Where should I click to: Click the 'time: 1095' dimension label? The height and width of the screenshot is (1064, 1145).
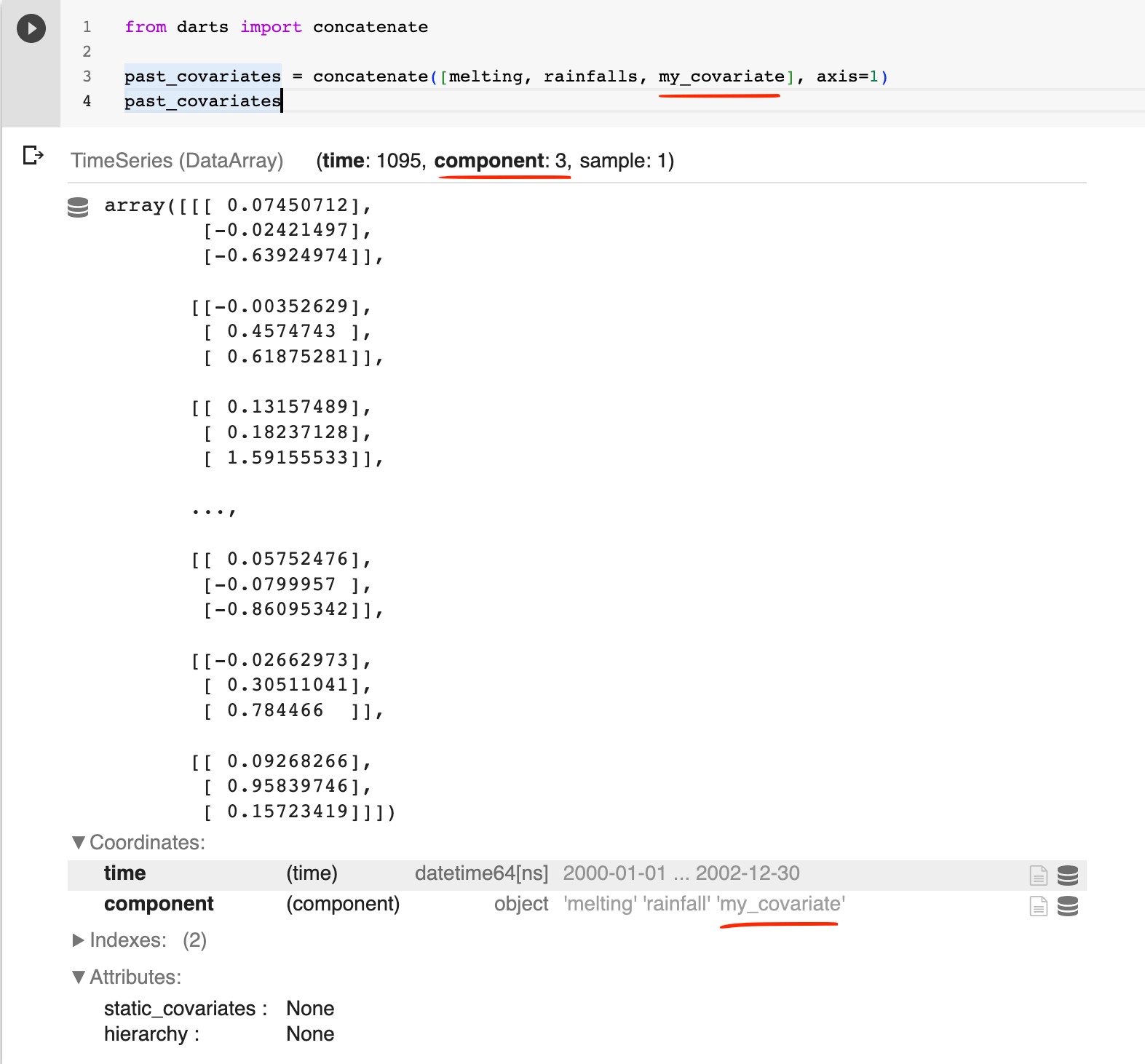click(x=371, y=161)
